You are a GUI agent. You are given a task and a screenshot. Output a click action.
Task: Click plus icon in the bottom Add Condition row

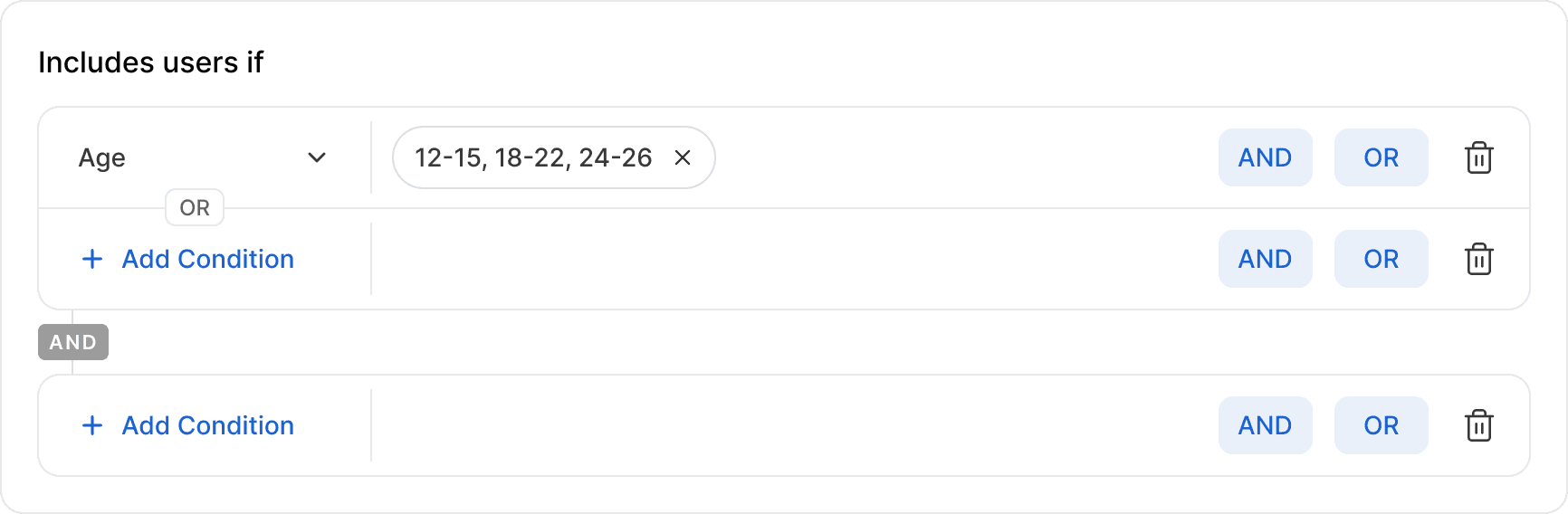pyautogui.click(x=92, y=425)
